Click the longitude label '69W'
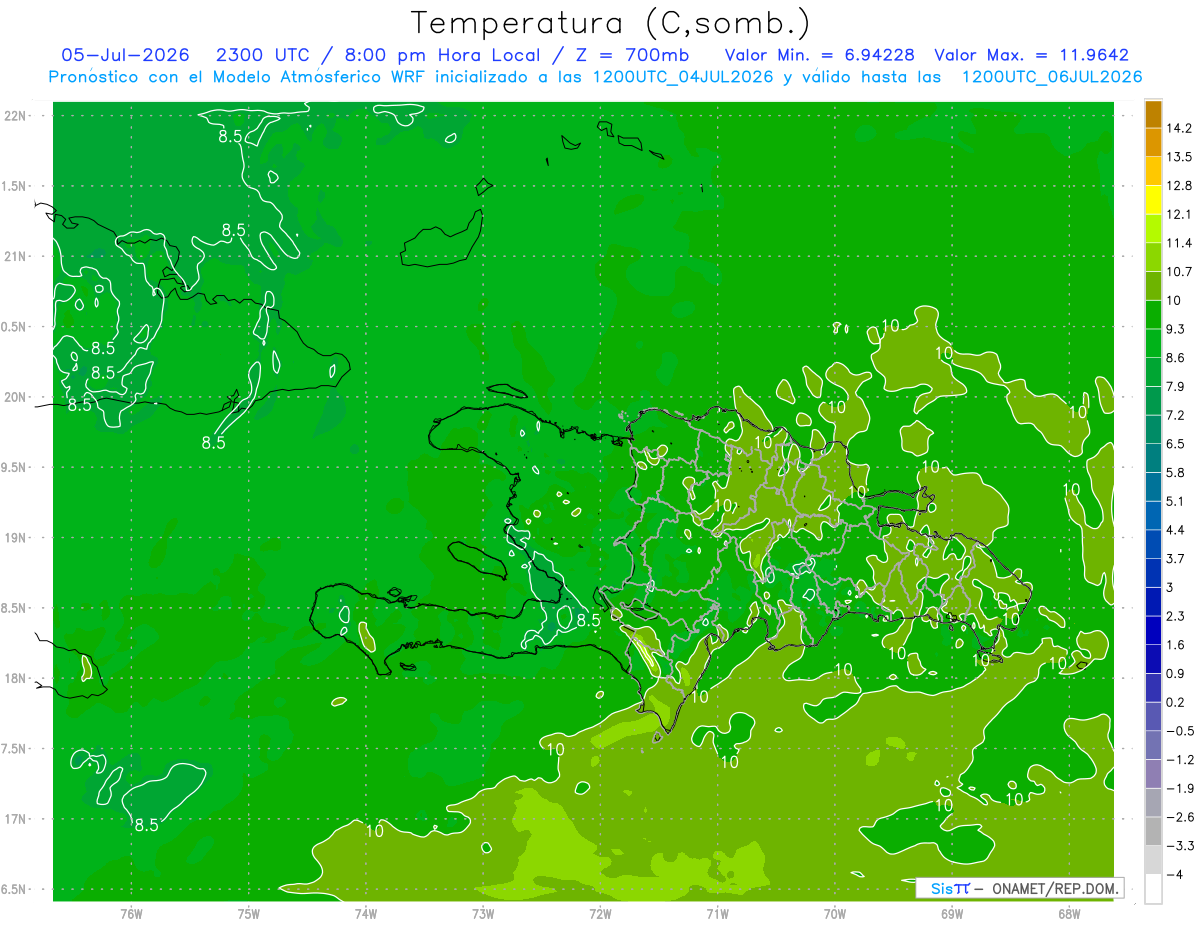1200x927 pixels. point(951,914)
